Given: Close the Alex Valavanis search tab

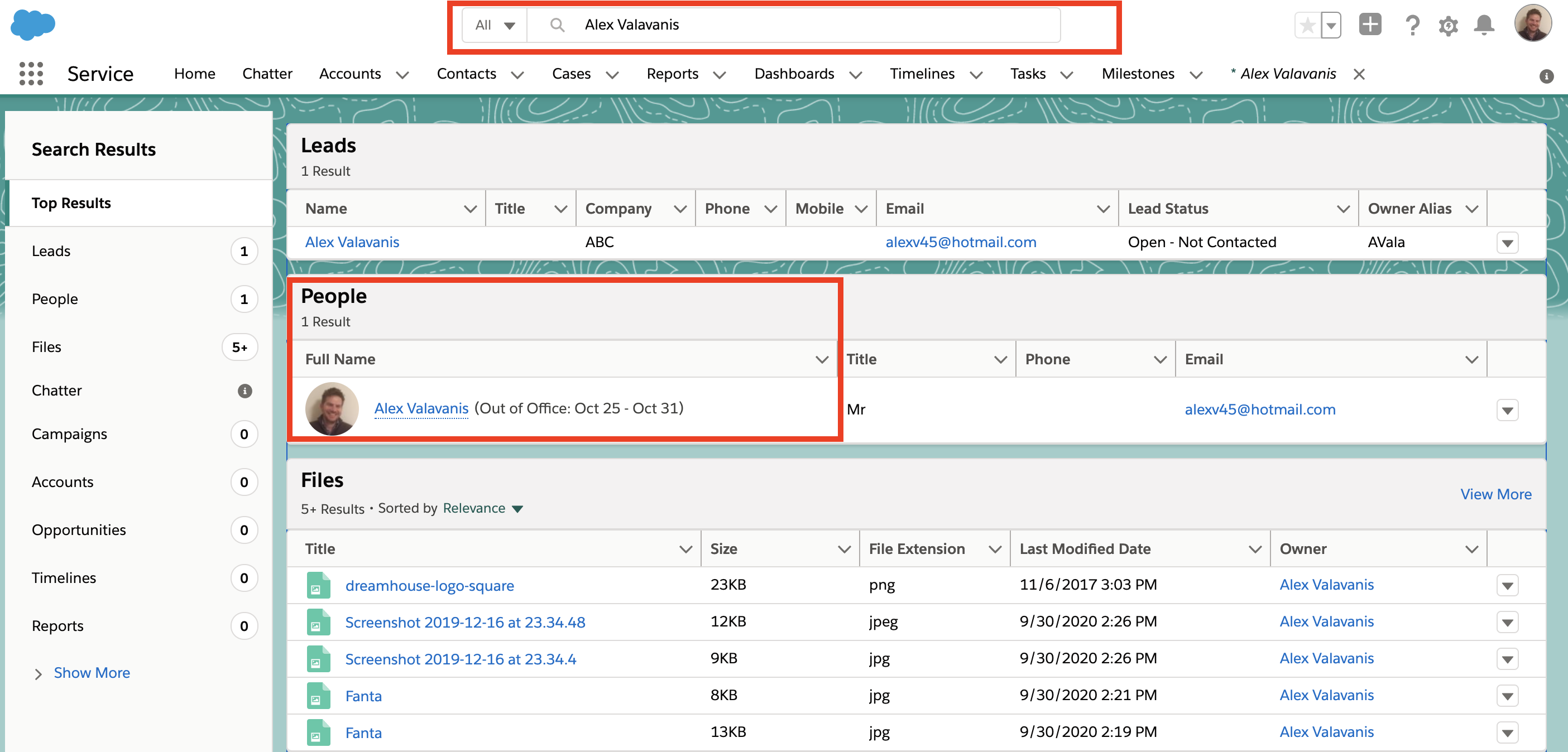Looking at the screenshot, I should pyautogui.click(x=1359, y=74).
